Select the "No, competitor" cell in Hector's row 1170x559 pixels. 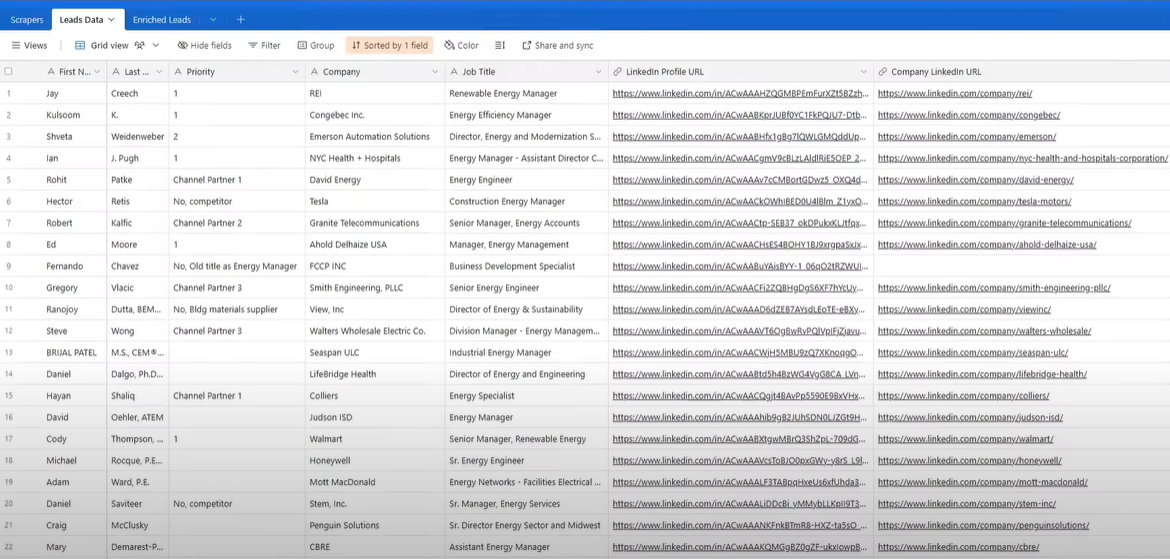point(237,202)
